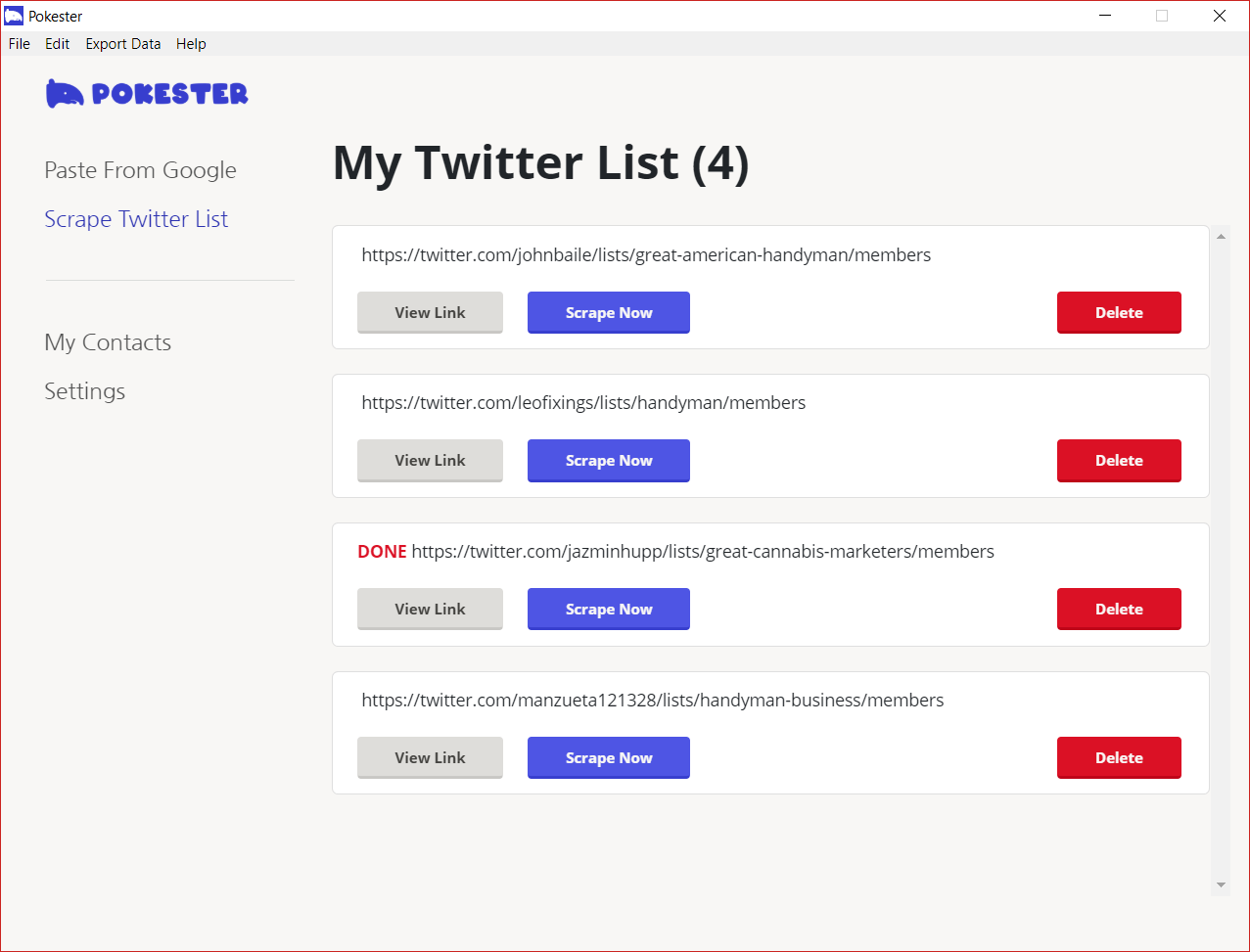Open the Export Data menu
Viewport: 1250px width, 952px height.
123,44
